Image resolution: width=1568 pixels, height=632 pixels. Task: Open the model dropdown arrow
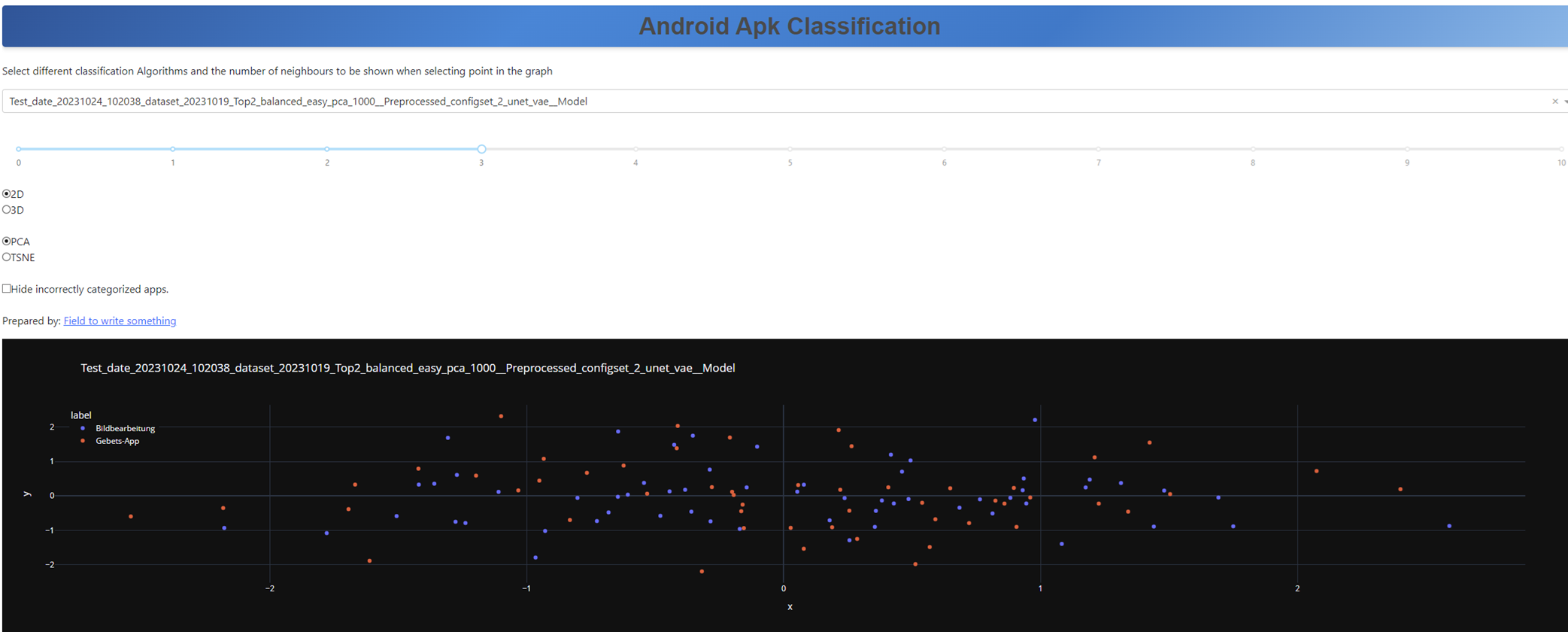[1565, 102]
